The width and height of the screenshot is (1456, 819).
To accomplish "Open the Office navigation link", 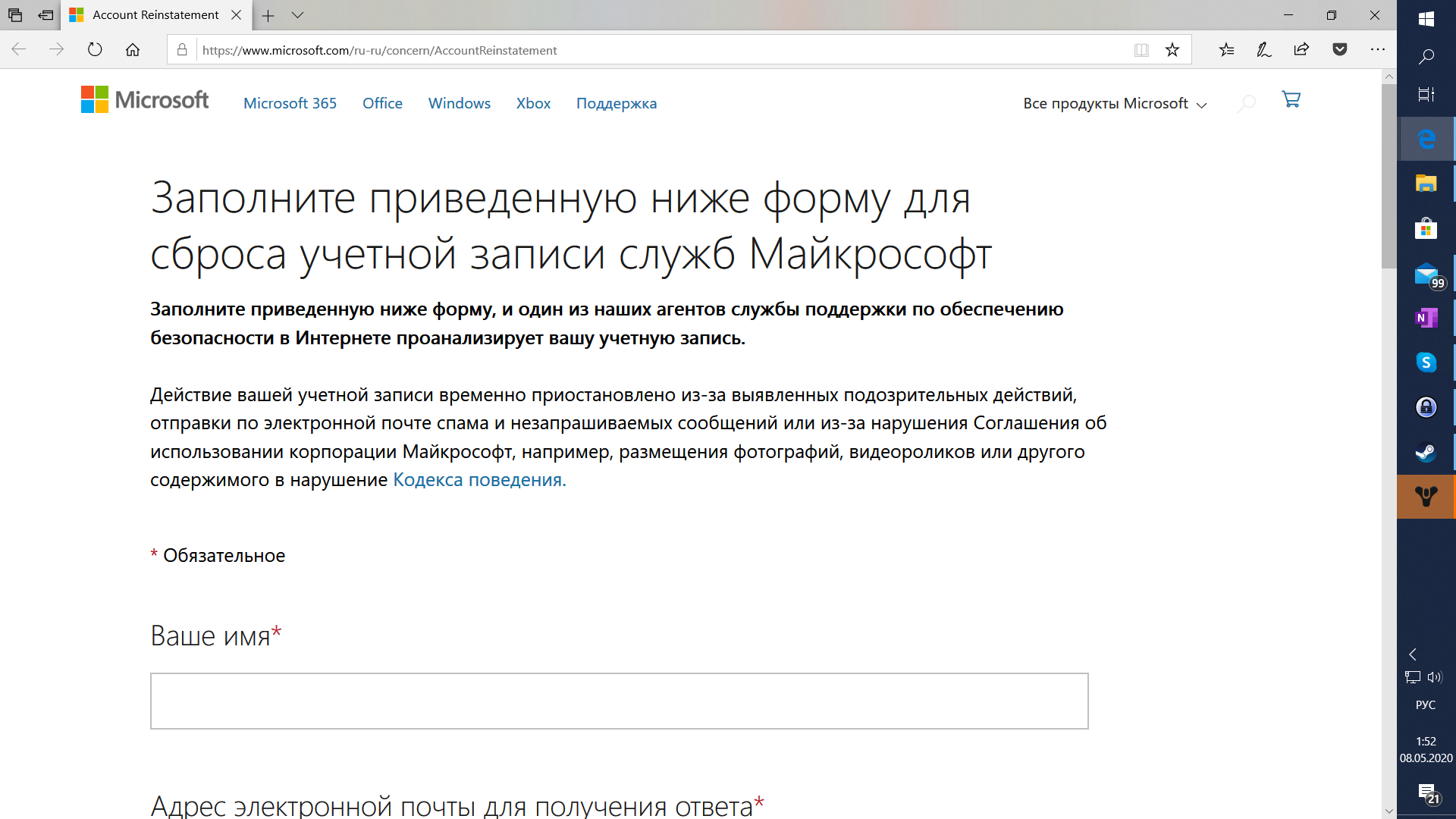I will click(x=382, y=103).
